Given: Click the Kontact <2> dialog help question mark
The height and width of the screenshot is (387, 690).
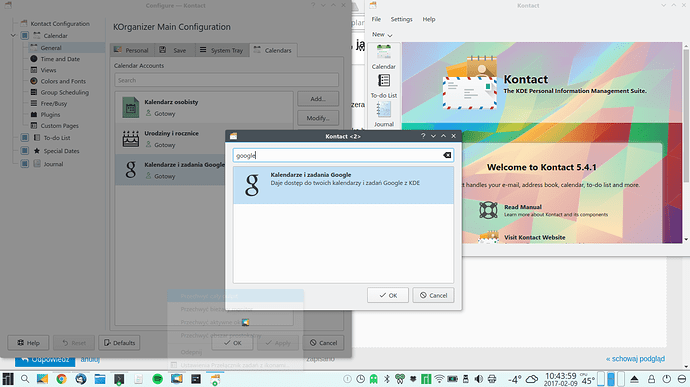Looking at the screenshot, I should tap(423, 136).
